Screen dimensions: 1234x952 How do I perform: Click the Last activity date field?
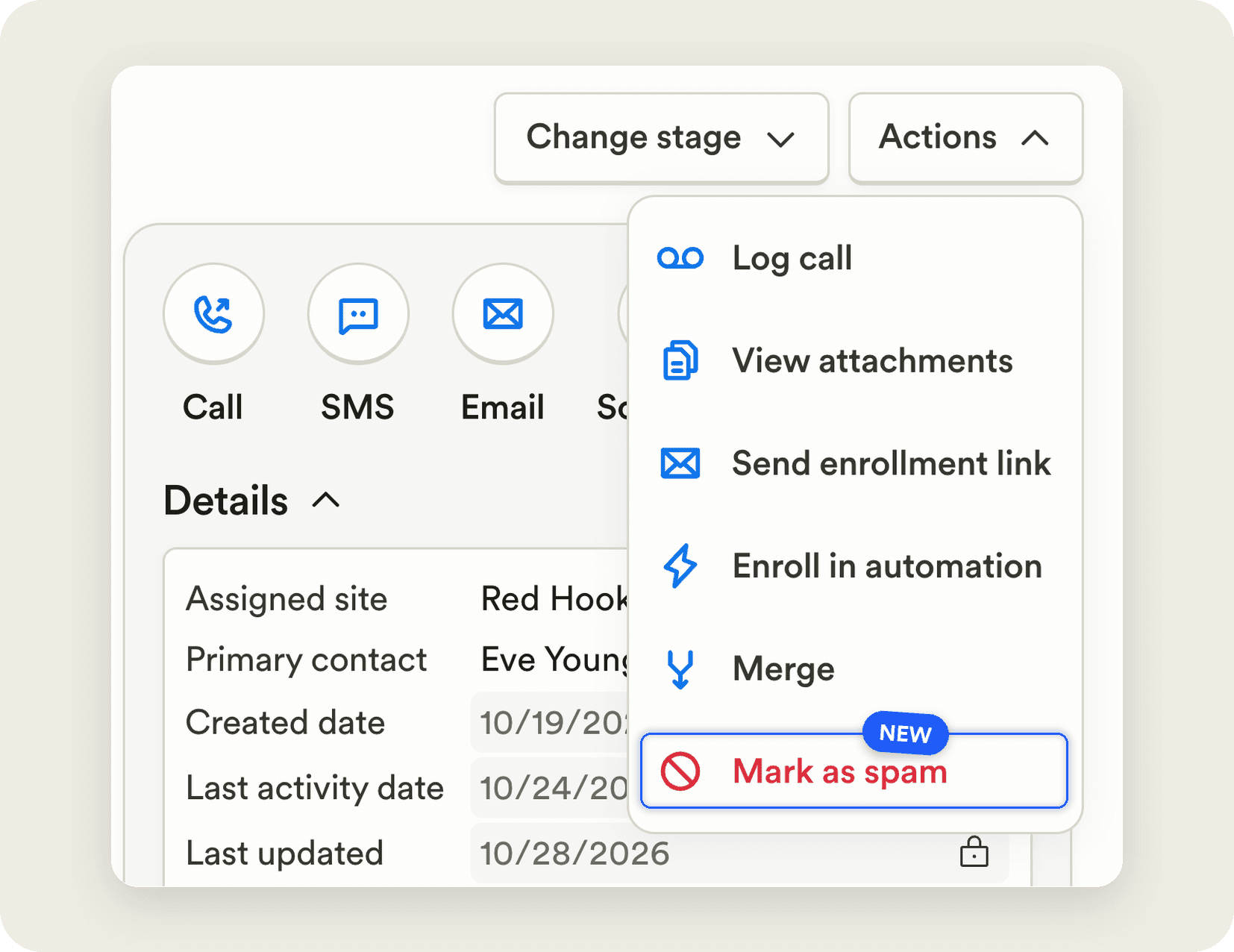tap(550, 788)
